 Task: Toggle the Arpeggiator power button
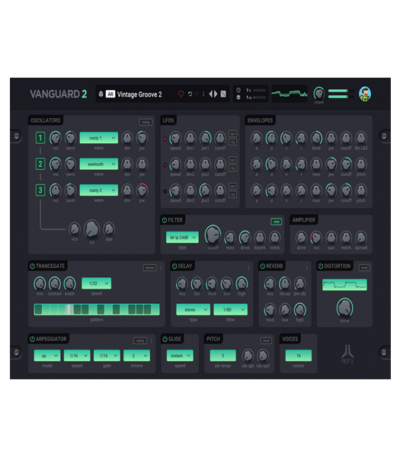tap(32, 339)
